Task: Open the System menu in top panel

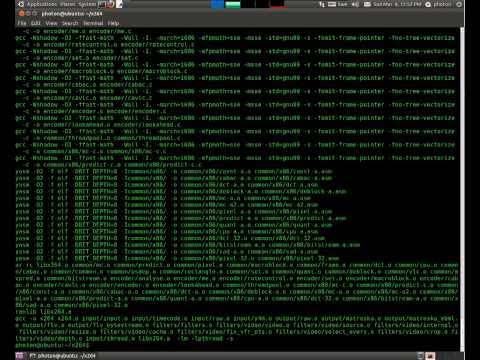Action: click(x=87, y=4)
